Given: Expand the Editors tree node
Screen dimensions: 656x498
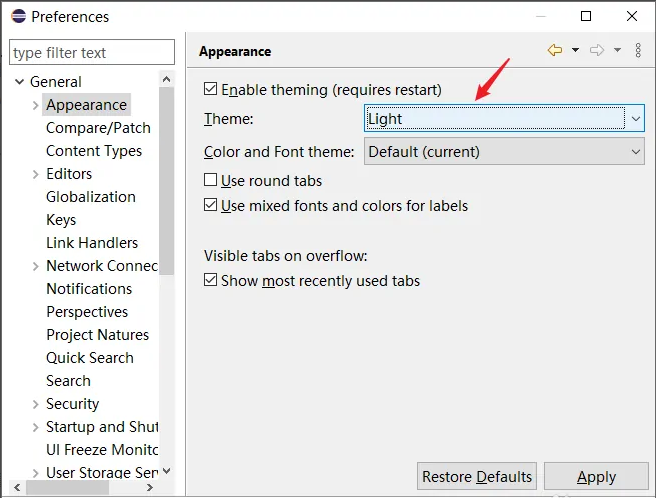Looking at the screenshot, I should (x=35, y=174).
